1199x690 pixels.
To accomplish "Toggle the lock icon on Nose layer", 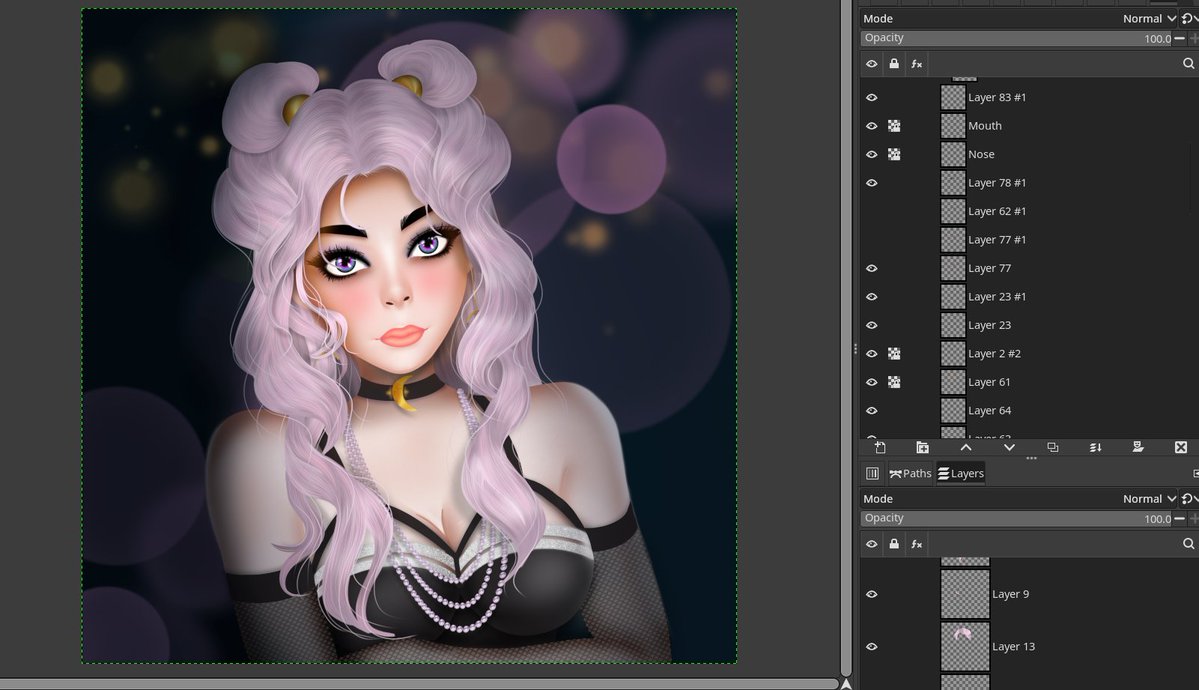I will point(894,155).
